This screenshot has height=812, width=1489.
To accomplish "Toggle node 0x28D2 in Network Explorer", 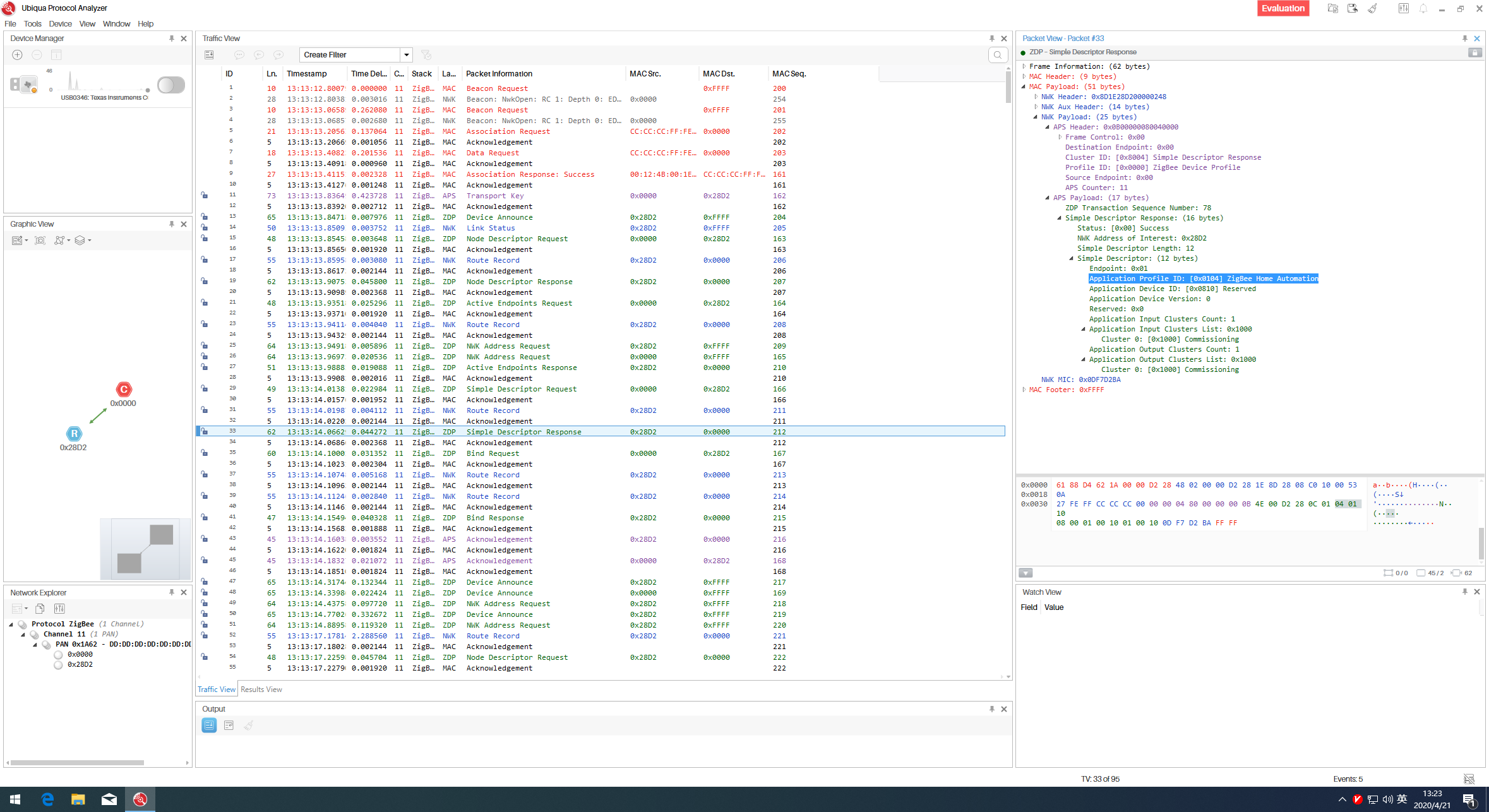I will [x=59, y=665].
